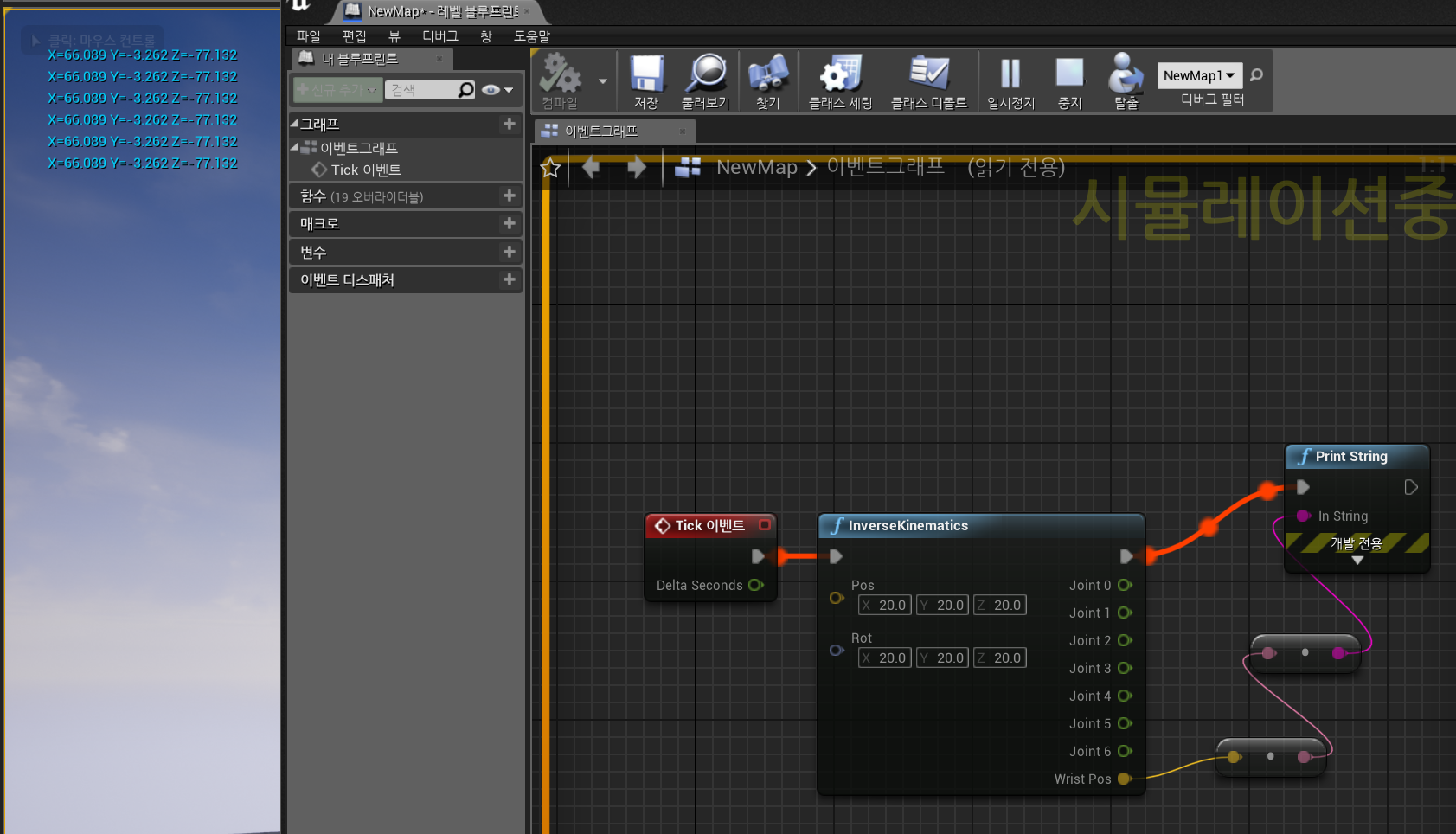
Task: Click the NewMap breadcrumb link
Action: tap(757, 168)
